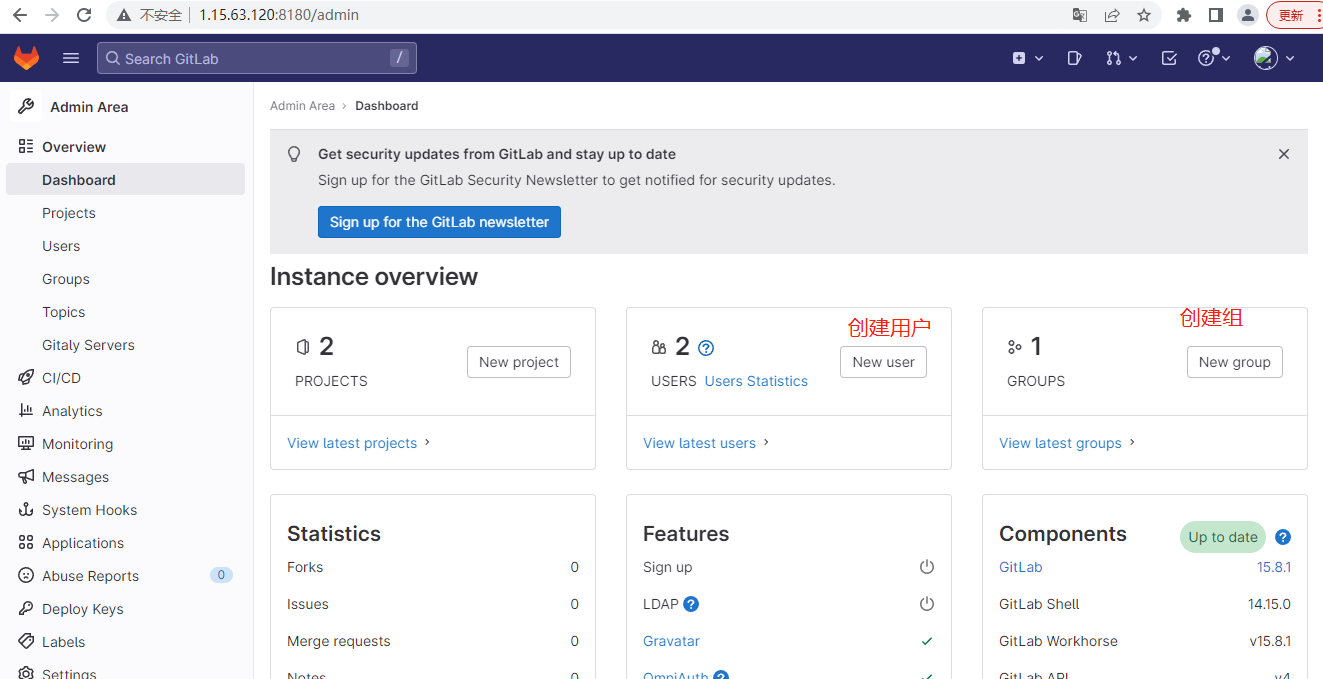Click the translate page icon
Viewport: 1323px width, 679px height.
[x=1080, y=15]
